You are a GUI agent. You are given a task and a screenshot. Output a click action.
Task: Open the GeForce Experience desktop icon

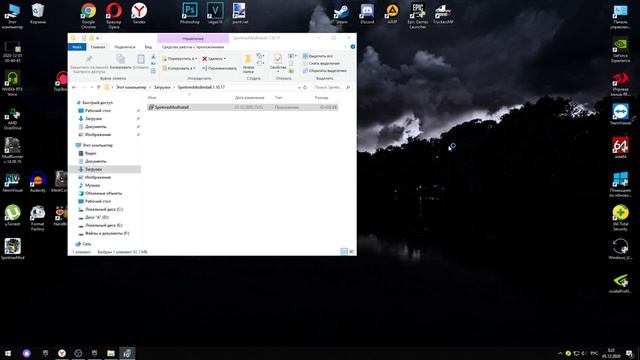[620, 50]
